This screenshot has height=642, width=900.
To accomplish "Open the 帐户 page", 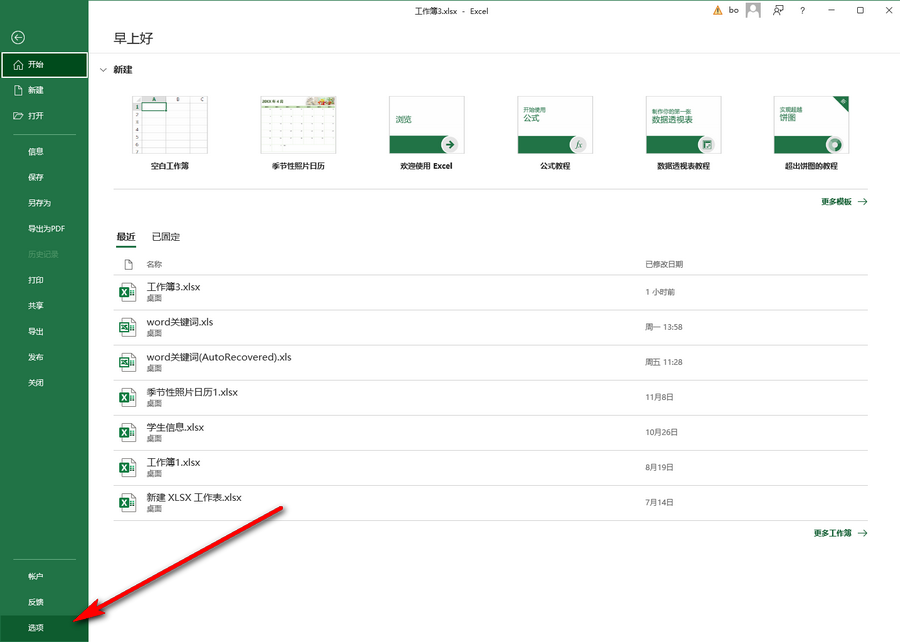I will [34, 576].
